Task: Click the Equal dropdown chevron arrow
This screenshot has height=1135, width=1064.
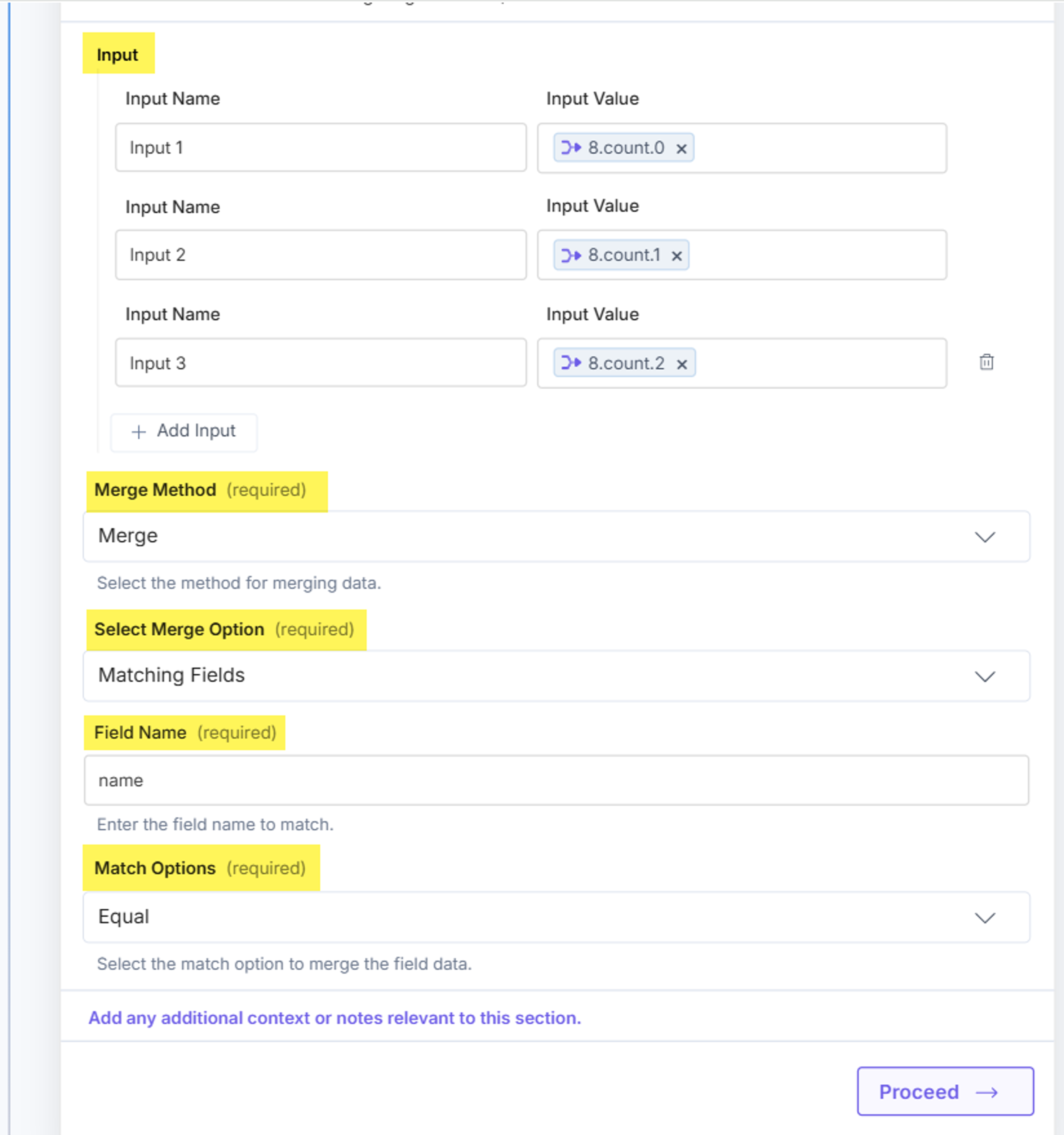Action: point(985,918)
